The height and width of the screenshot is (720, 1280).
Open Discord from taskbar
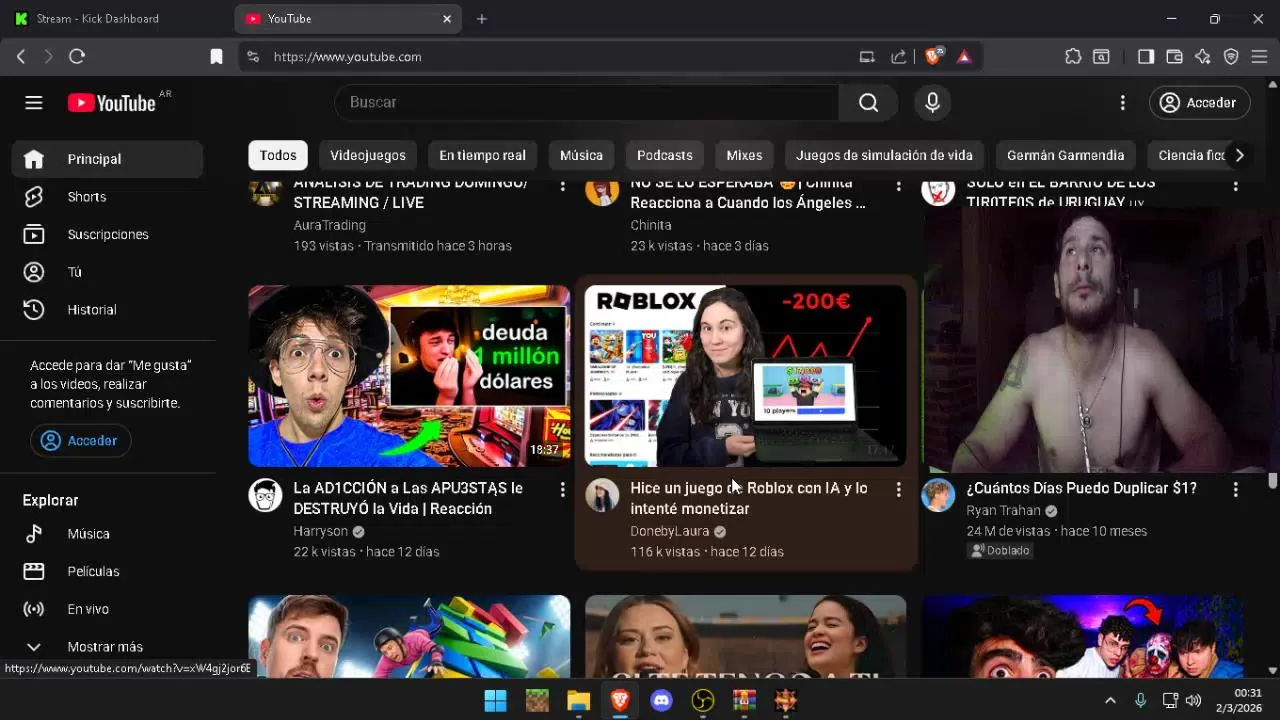662,701
